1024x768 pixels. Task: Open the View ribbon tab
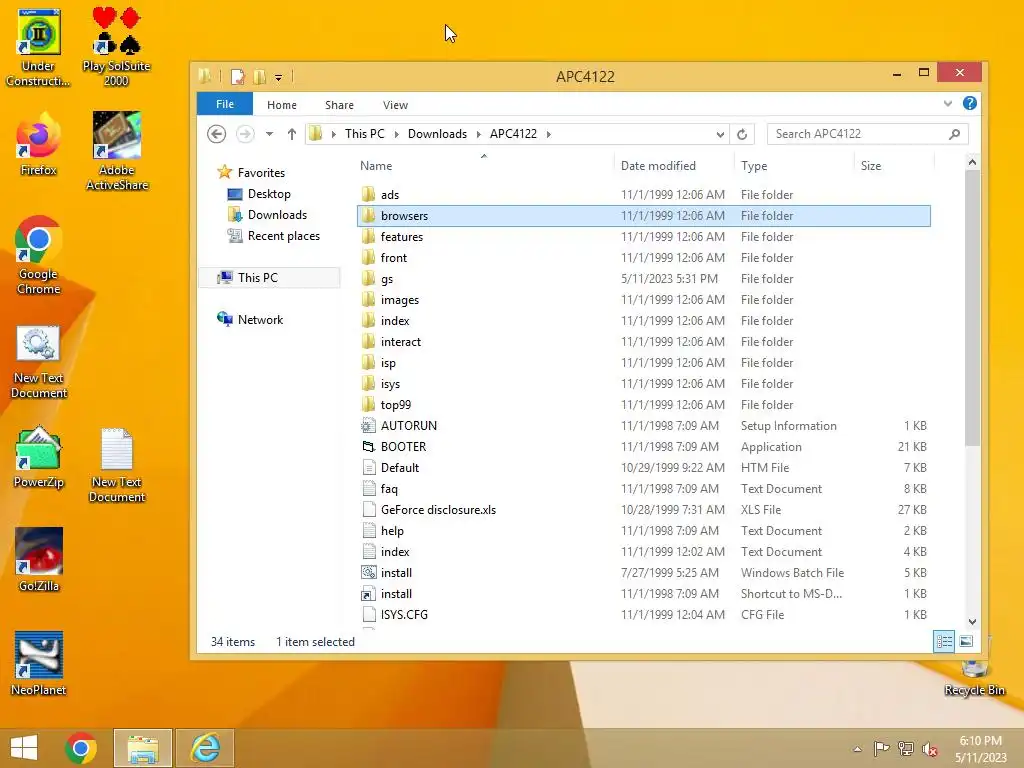(395, 105)
